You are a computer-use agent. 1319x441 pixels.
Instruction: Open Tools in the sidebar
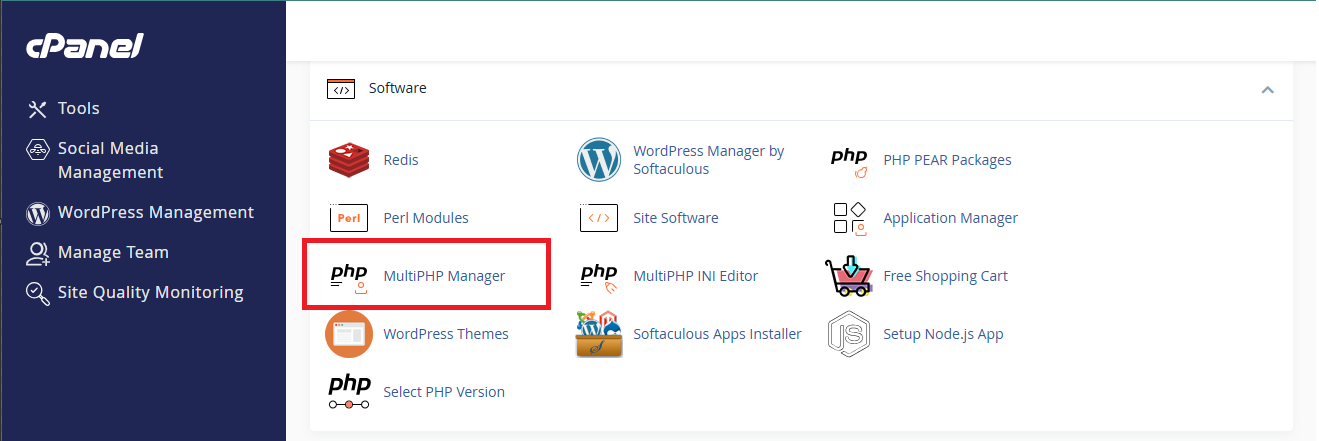tap(79, 108)
